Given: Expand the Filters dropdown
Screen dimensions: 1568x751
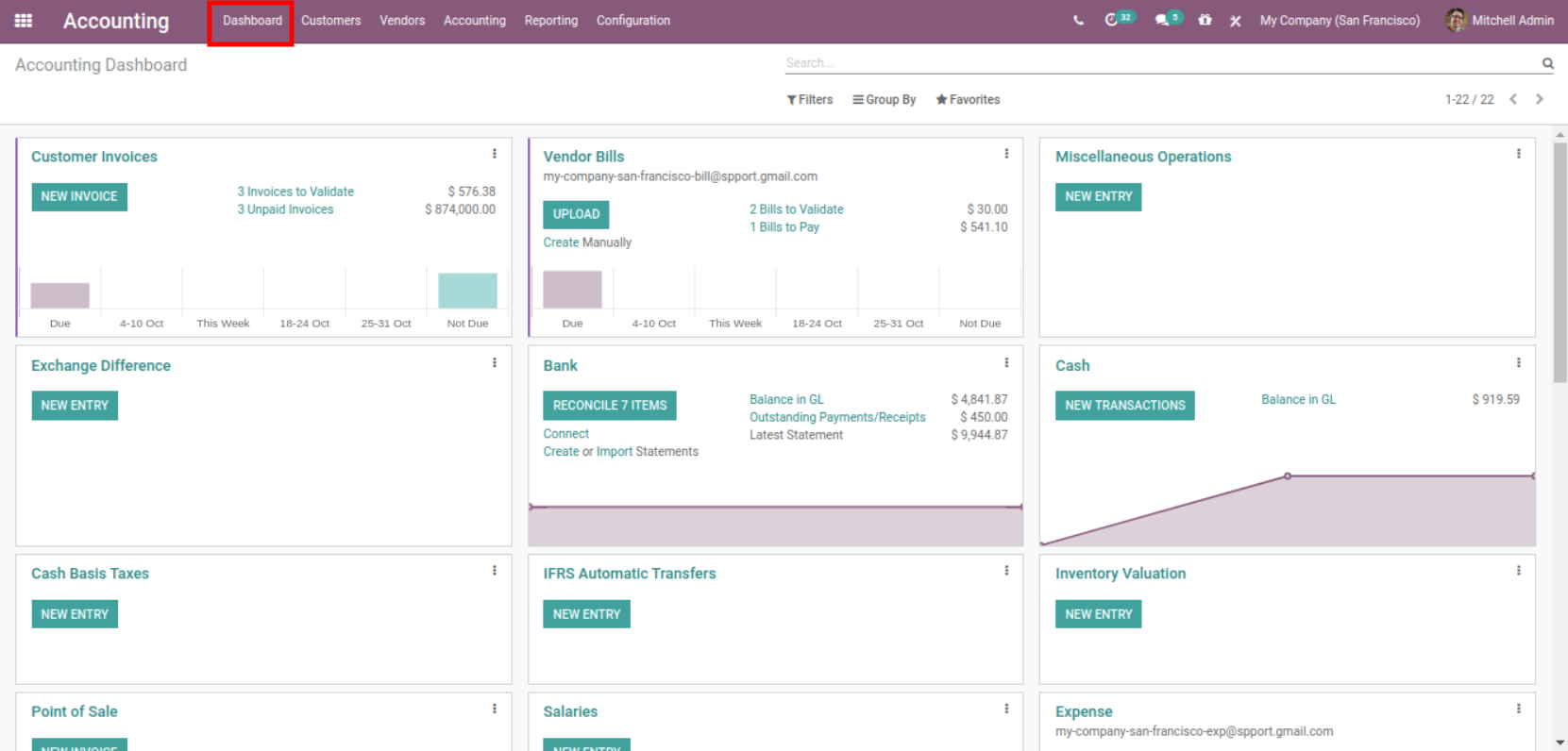Looking at the screenshot, I should (x=810, y=100).
